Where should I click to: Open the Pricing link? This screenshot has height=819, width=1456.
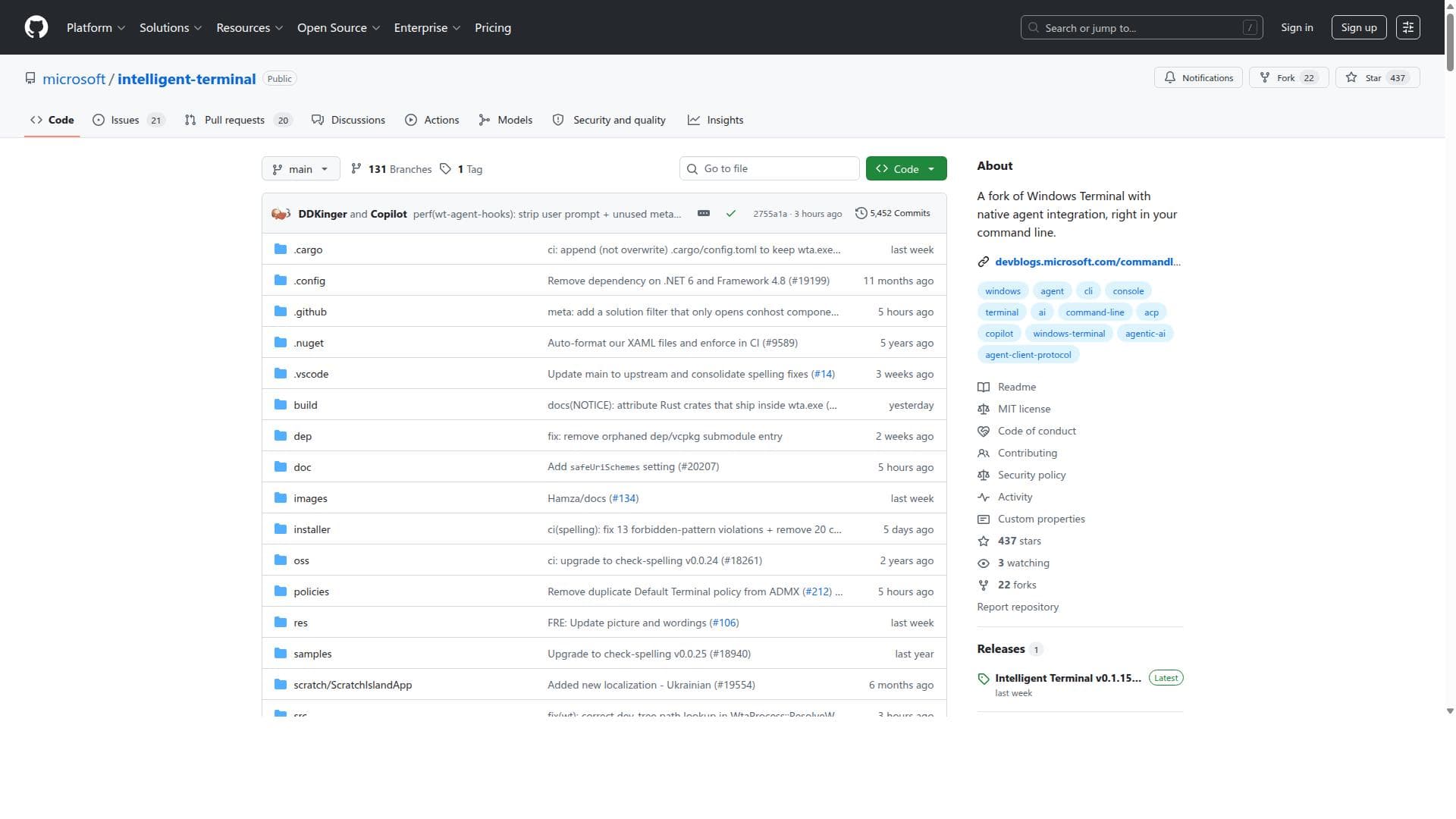pos(493,27)
